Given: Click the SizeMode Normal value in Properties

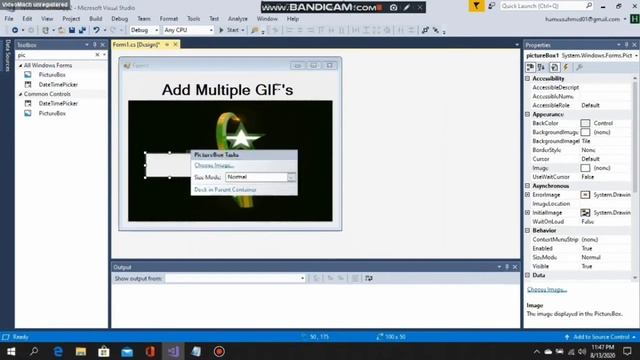Looking at the screenshot, I should pos(591,258).
